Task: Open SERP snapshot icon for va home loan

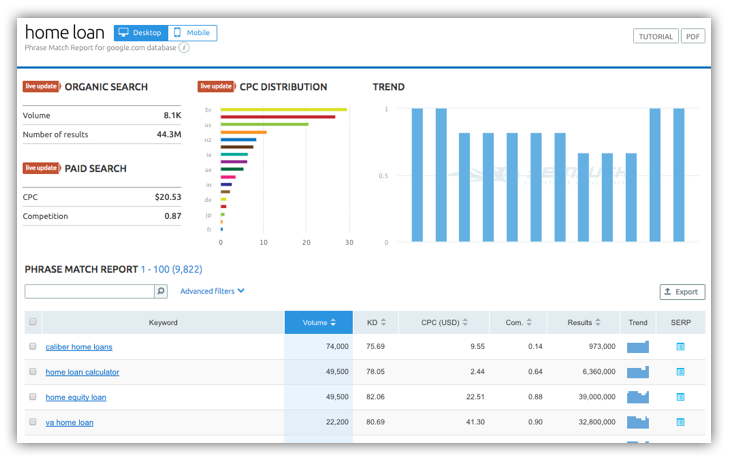Action: coord(680,422)
